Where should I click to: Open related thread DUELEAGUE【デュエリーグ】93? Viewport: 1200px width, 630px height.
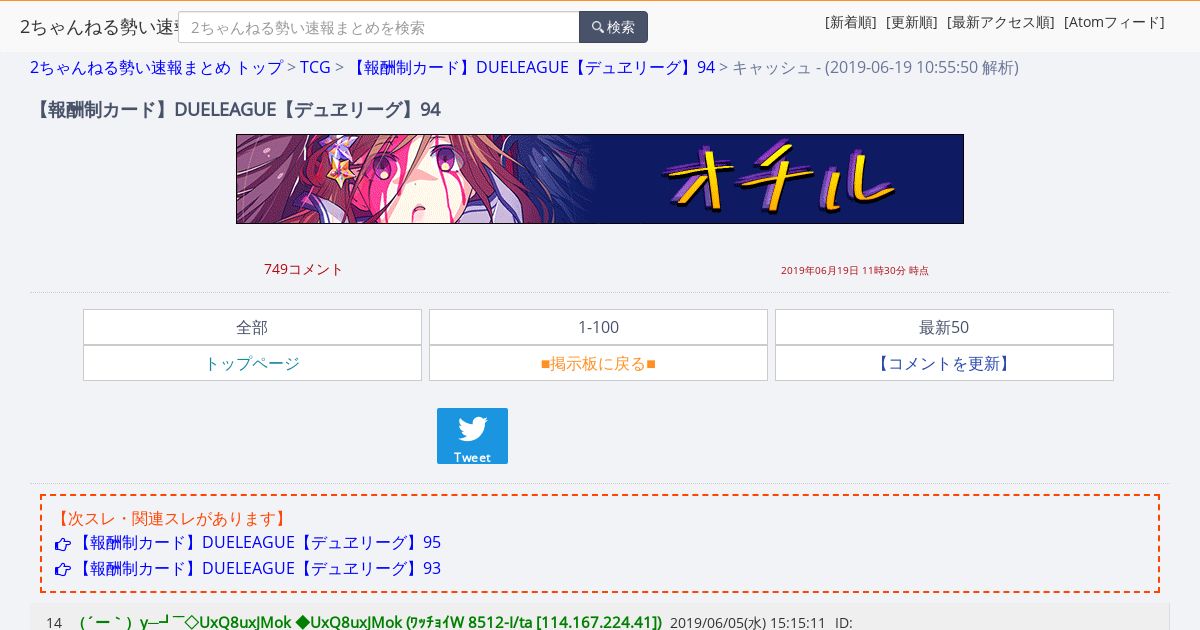point(257,569)
